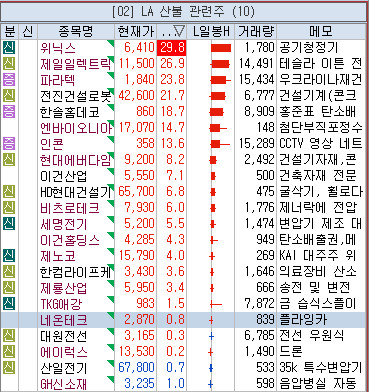Click the 15,434 volume for 파라텍
Image resolution: width=369 pixels, height=392 pixels.
tap(257, 80)
